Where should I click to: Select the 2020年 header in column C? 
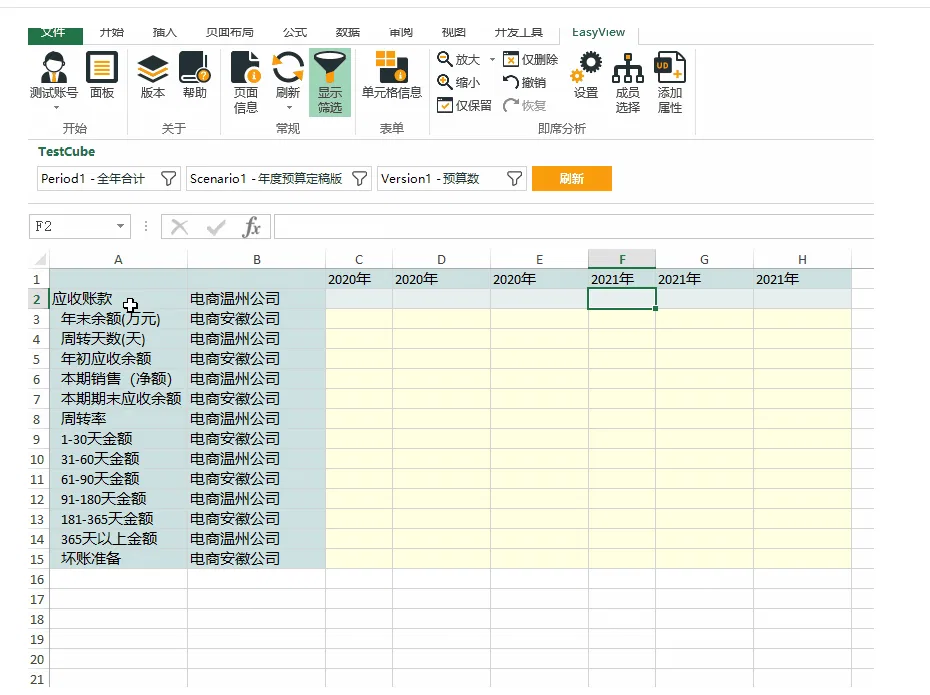(x=359, y=279)
